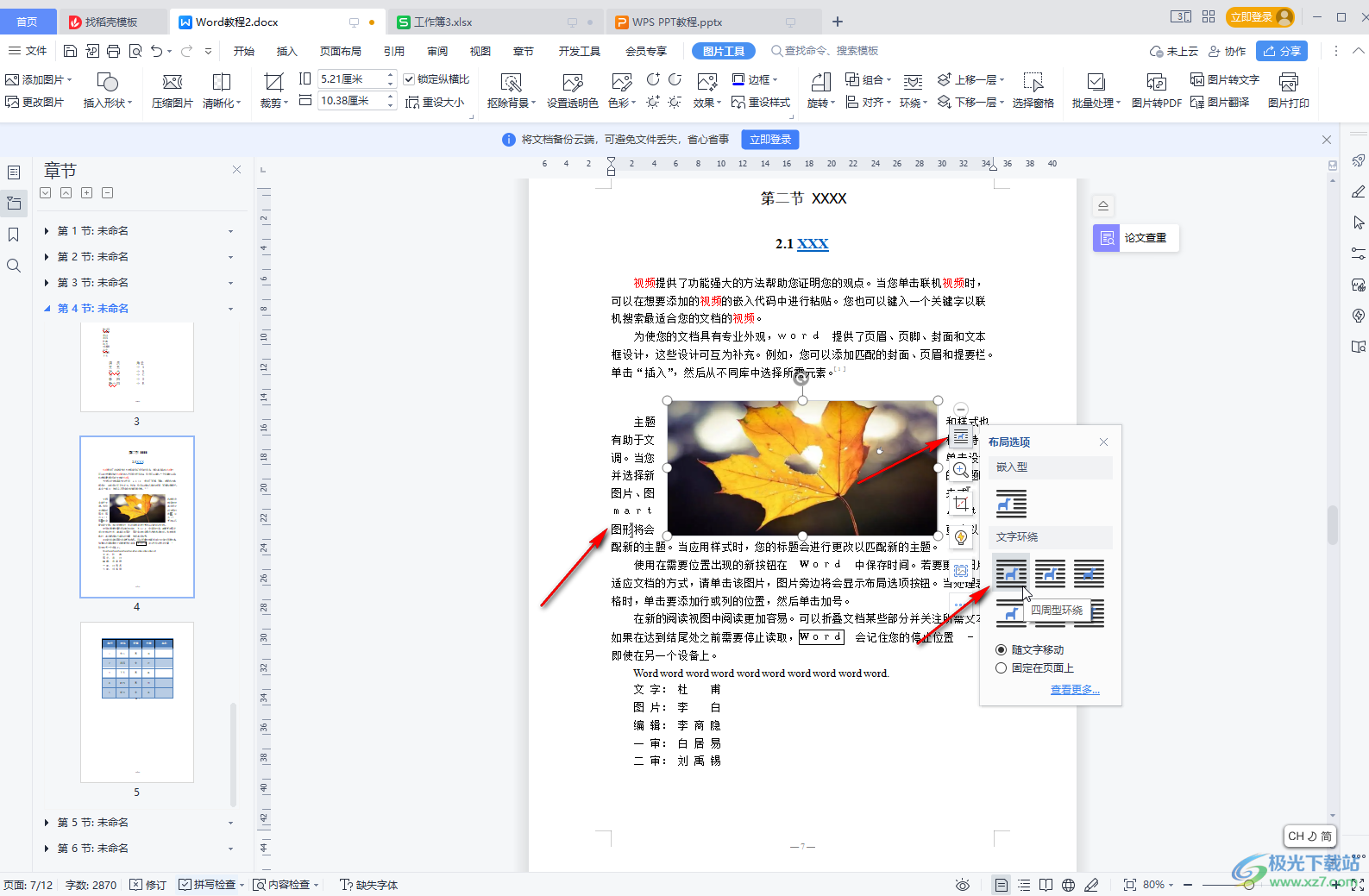Image resolution: width=1369 pixels, height=896 pixels.
Task: Click the height field showing 5.21厘米
Action: point(350,79)
